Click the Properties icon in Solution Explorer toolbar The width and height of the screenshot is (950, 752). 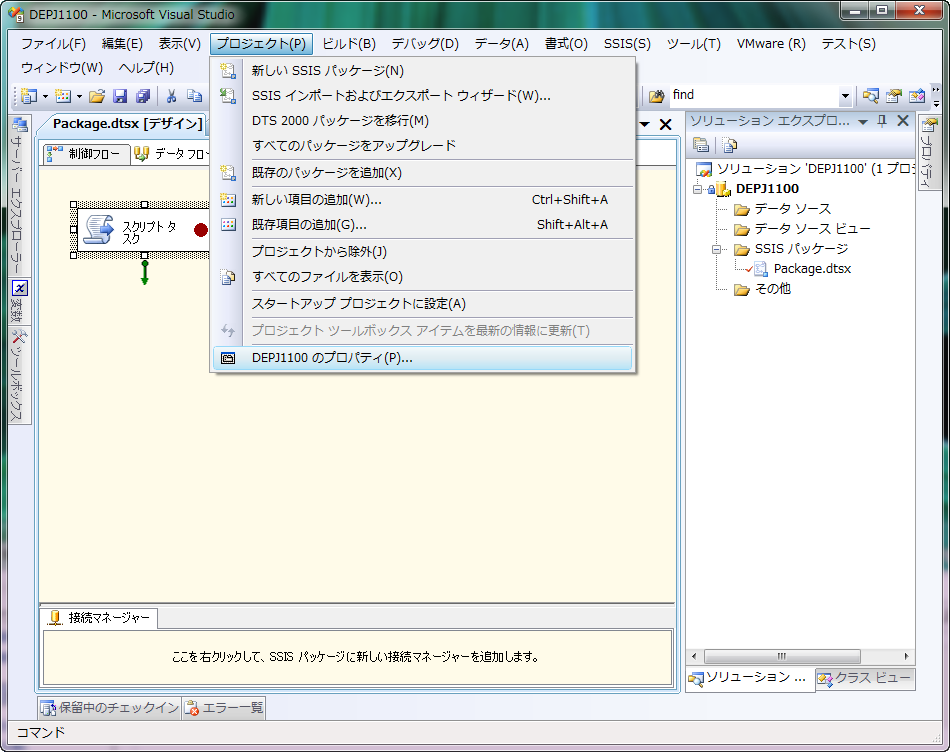click(x=701, y=145)
